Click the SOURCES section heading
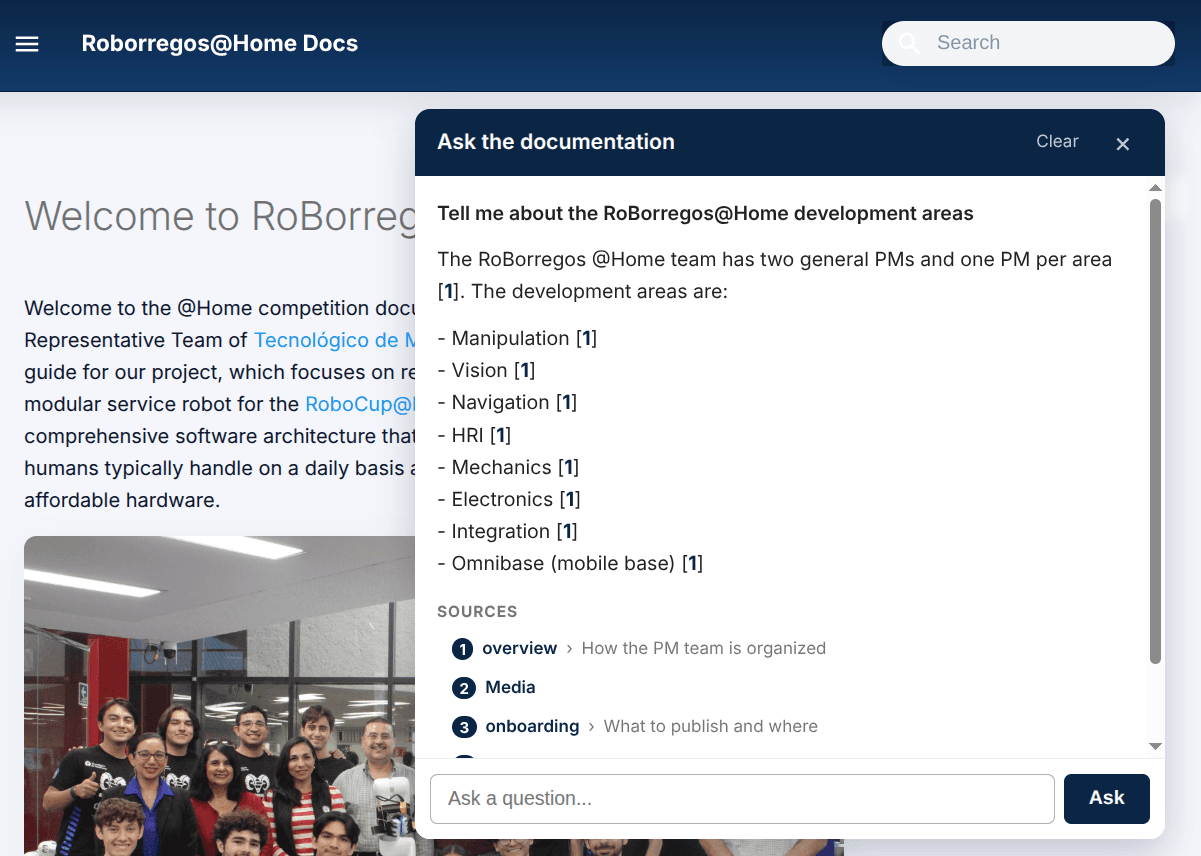 [477, 611]
